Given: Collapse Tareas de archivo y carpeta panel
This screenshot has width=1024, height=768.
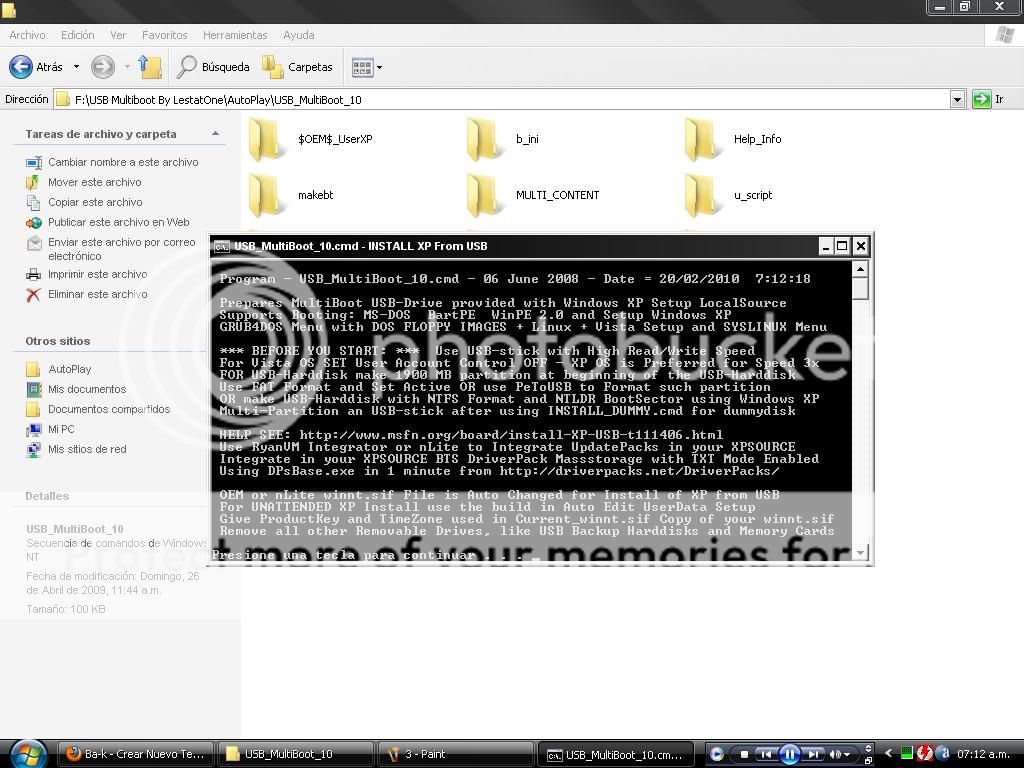Looking at the screenshot, I should 215,134.
